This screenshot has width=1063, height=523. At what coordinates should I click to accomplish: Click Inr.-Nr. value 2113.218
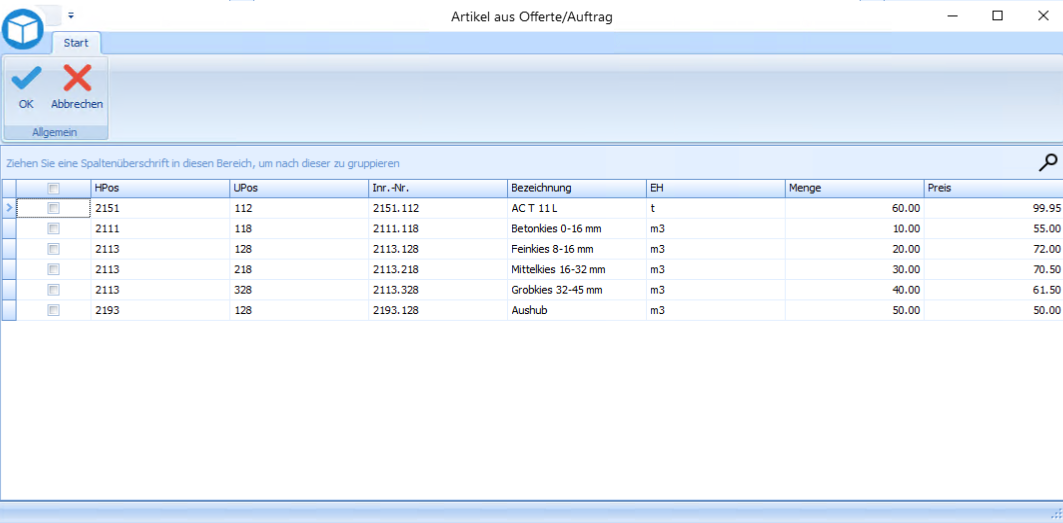point(438,269)
